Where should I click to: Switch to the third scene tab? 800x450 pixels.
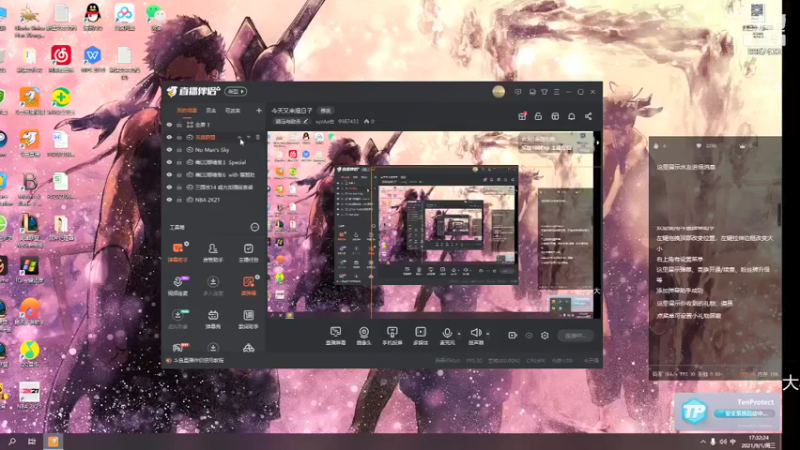coord(232,110)
